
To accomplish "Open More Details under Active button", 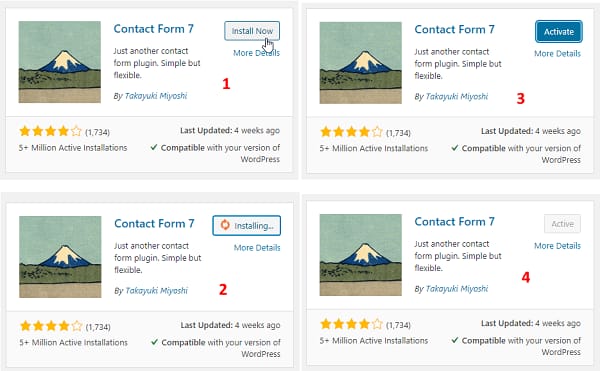I will click(557, 246).
